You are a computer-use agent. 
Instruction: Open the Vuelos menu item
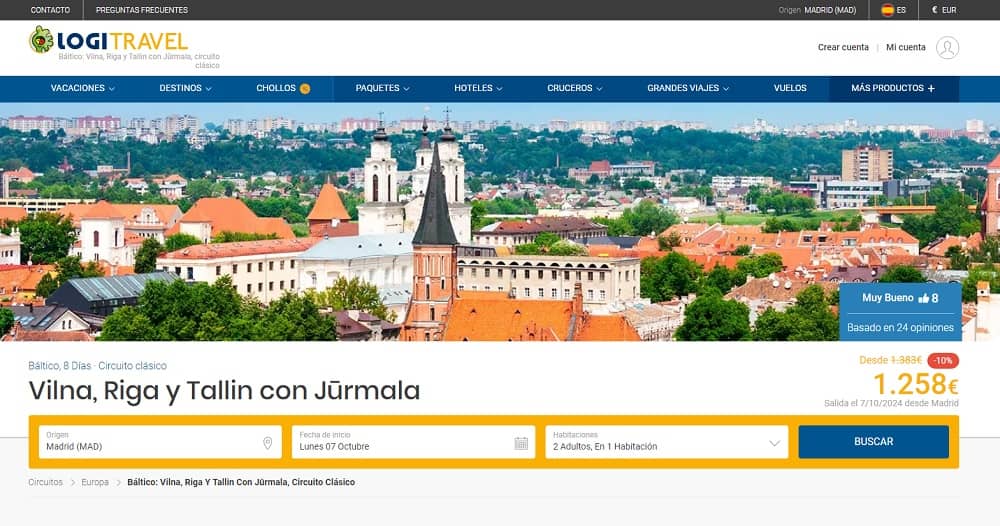click(790, 88)
